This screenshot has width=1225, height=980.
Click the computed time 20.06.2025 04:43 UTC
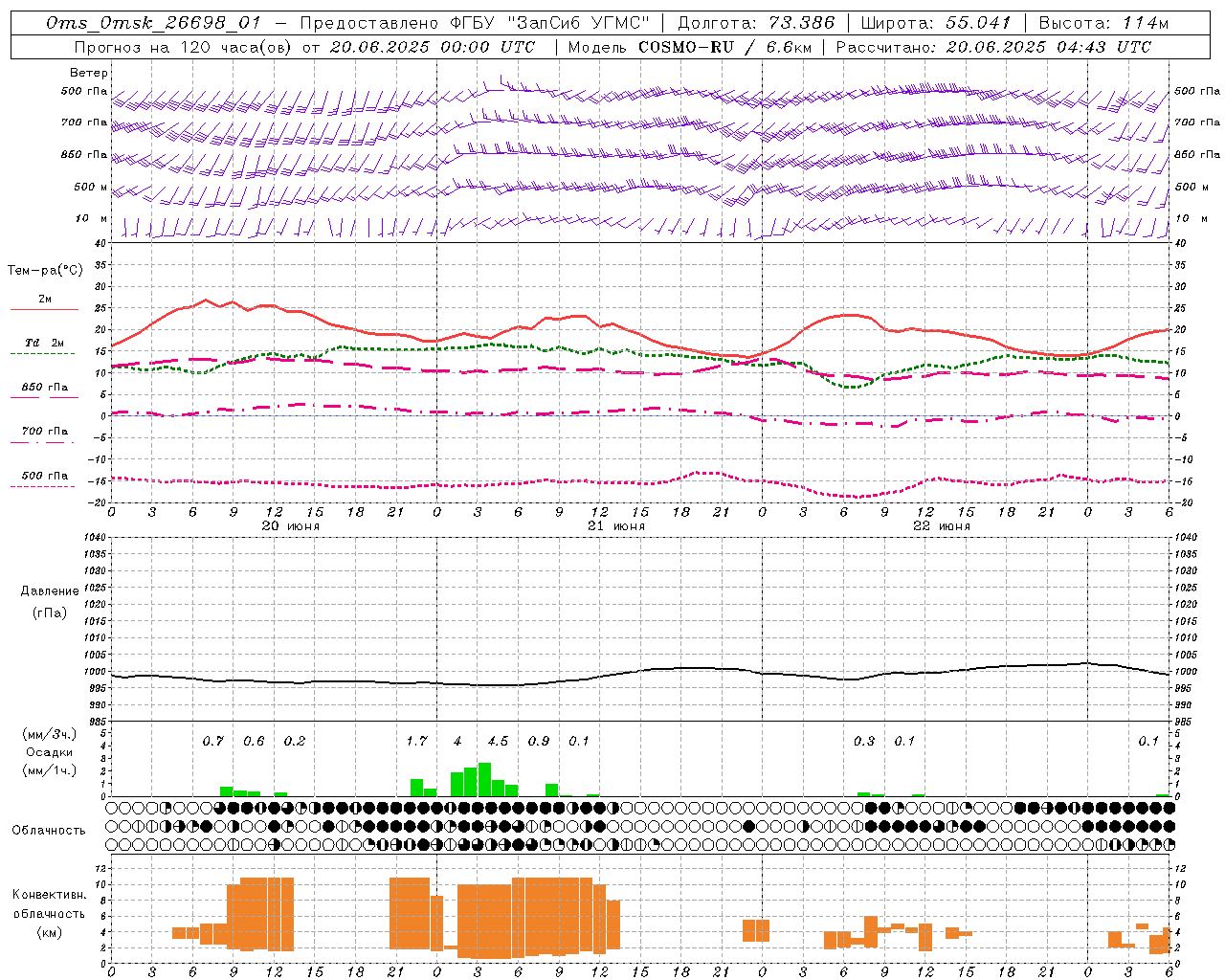click(1048, 47)
